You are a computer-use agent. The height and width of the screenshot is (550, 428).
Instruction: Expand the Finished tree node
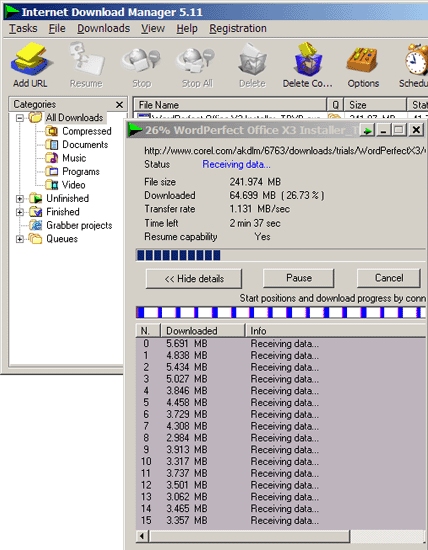pyautogui.click(x=20, y=212)
